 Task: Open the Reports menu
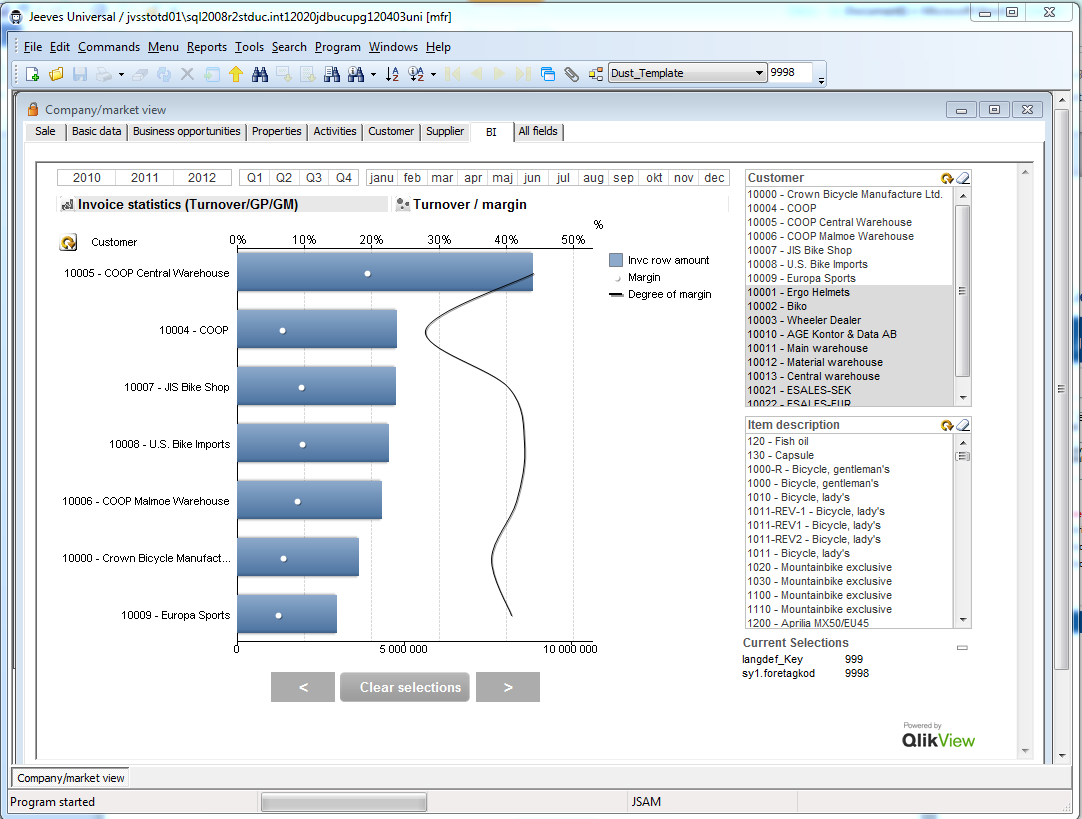[207, 47]
